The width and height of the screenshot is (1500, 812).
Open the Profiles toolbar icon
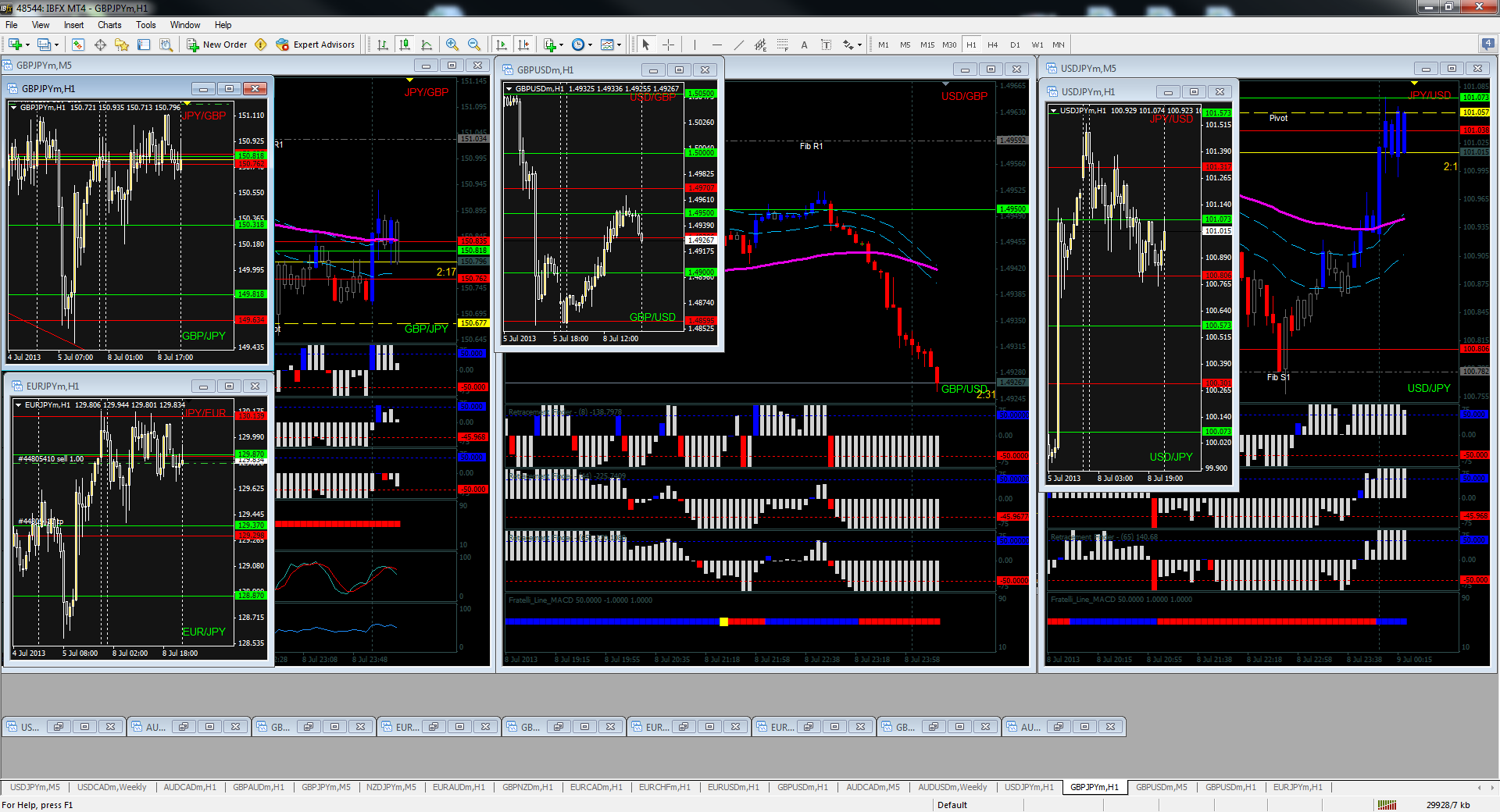45,45
